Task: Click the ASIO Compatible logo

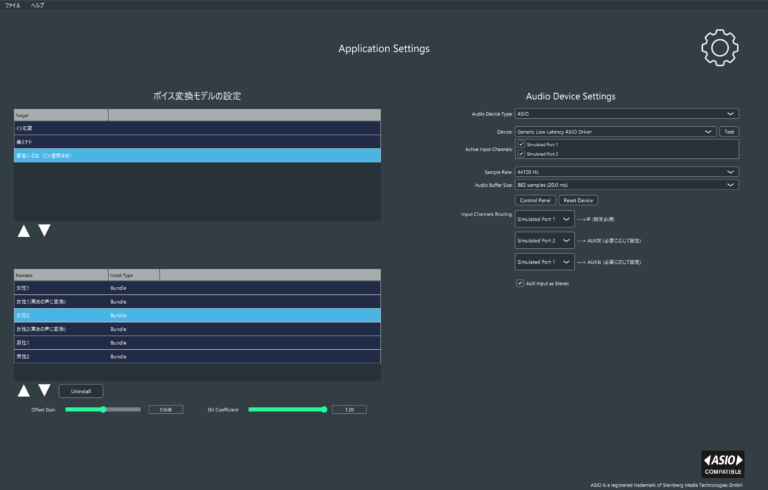Action: tap(722, 463)
